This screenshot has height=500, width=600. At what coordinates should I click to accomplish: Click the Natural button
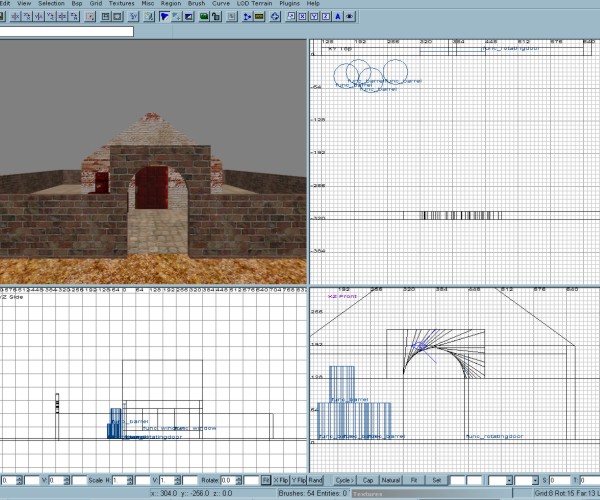391,480
